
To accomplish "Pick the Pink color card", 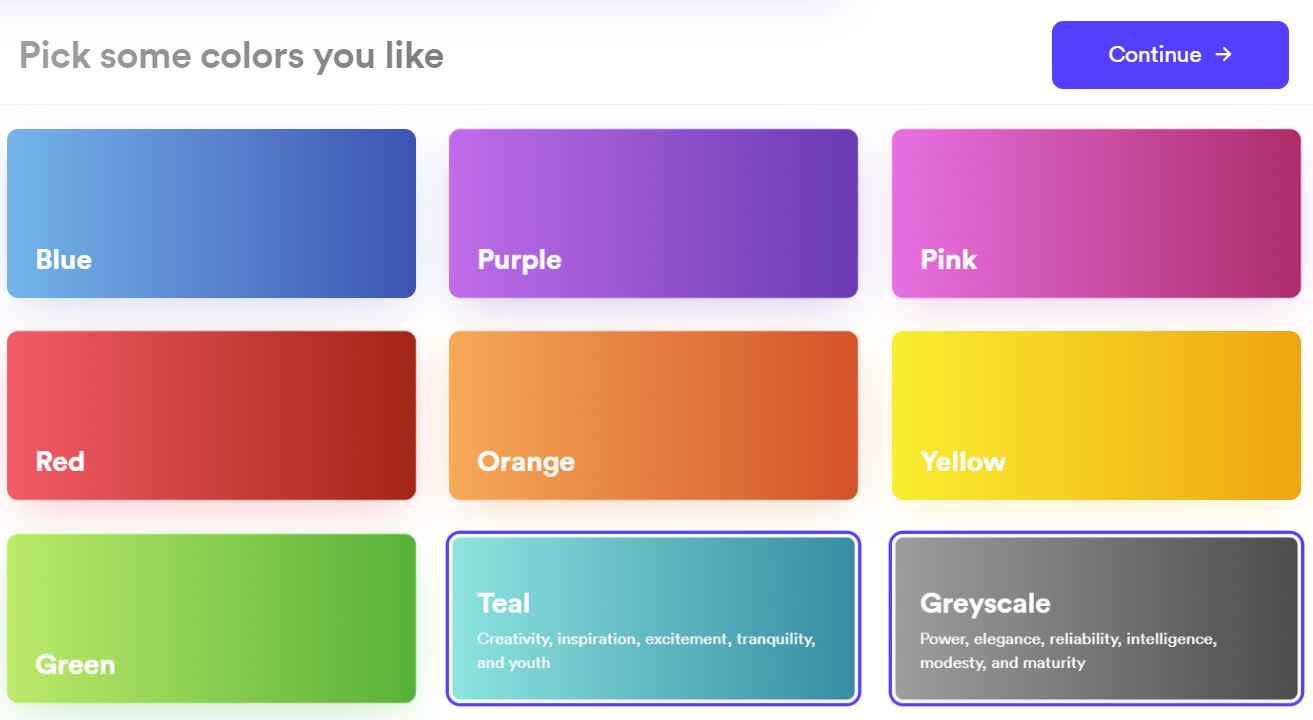I will [1096, 213].
